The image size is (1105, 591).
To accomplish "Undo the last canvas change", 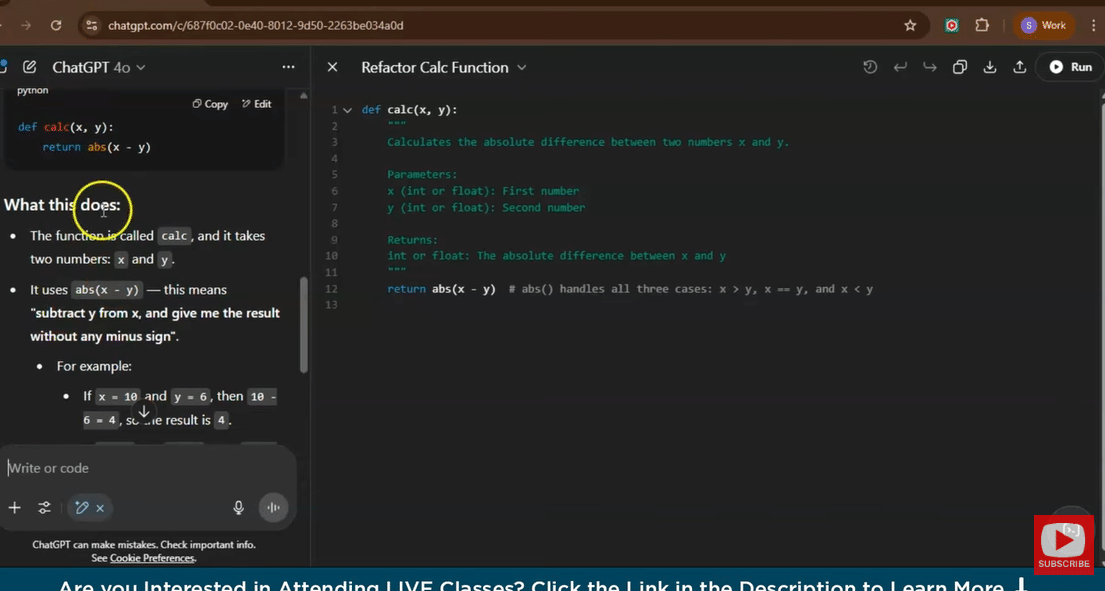I will tap(900, 67).
